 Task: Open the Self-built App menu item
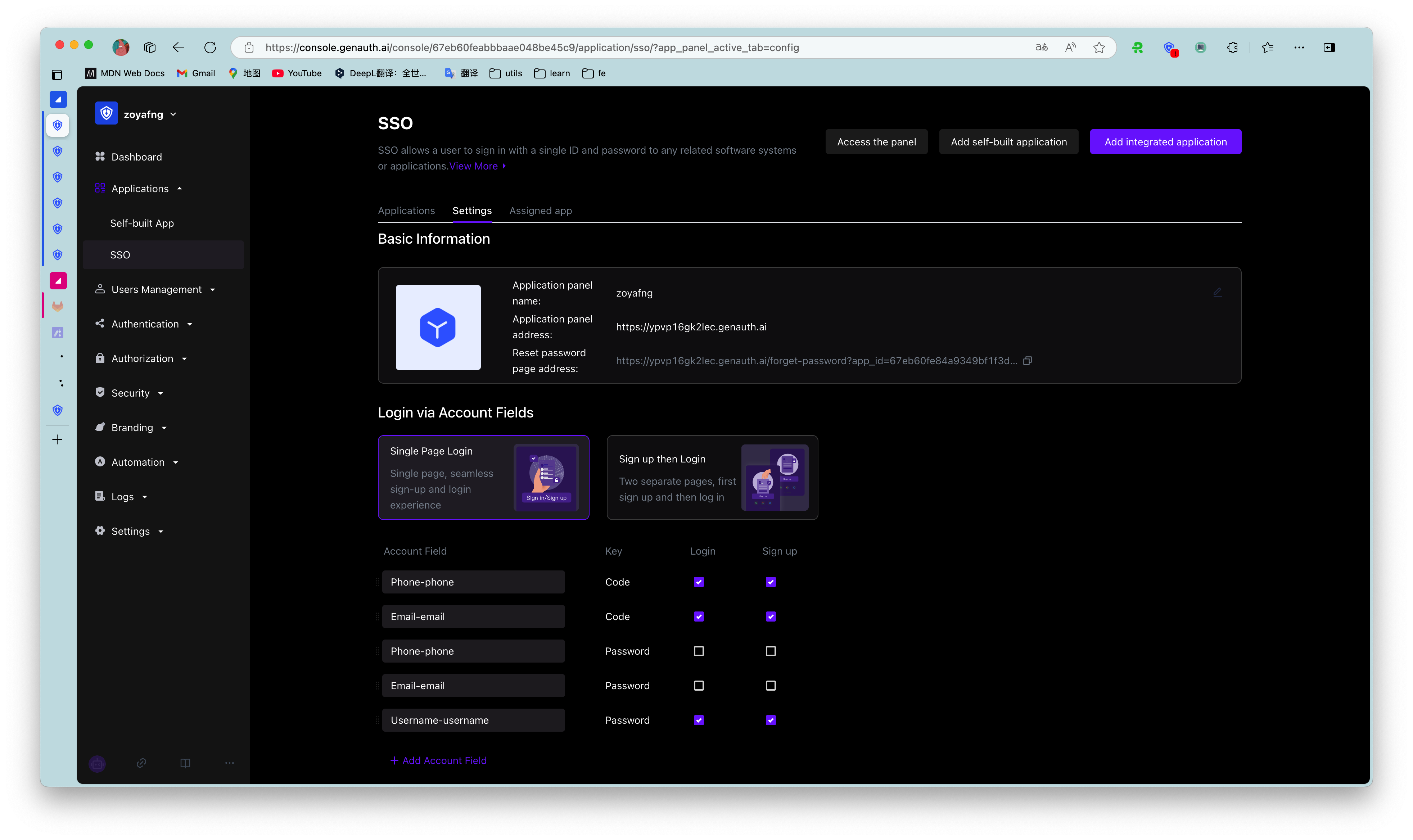tap(142, 223)
